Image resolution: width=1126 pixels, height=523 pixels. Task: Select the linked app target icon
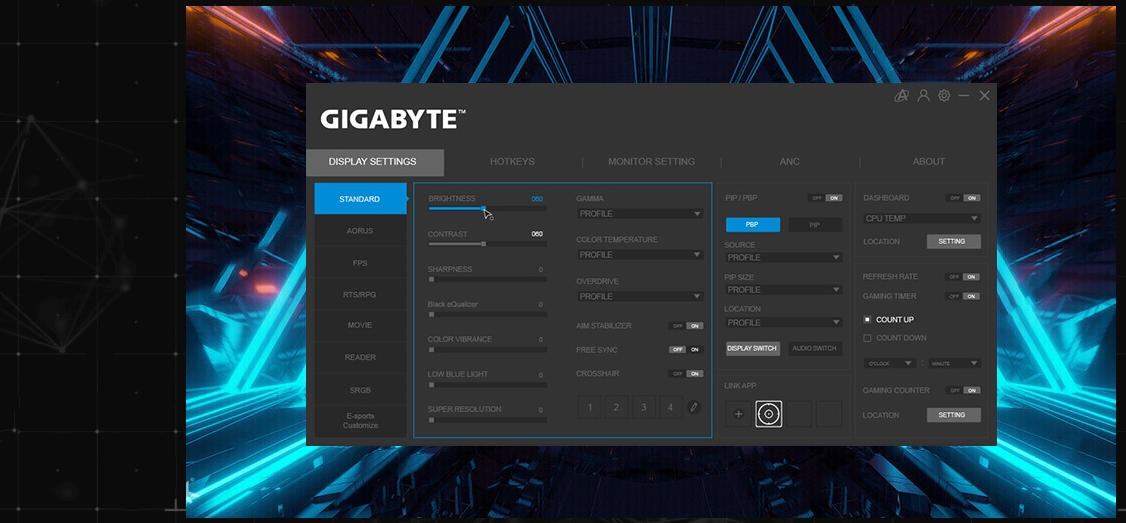[x=768, y=414]
